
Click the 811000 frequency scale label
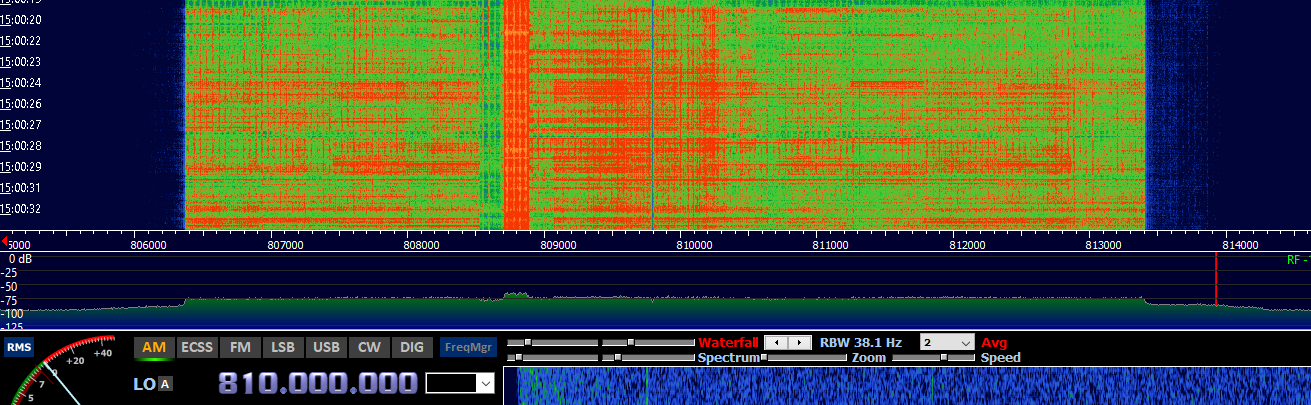tap(831, 244)
